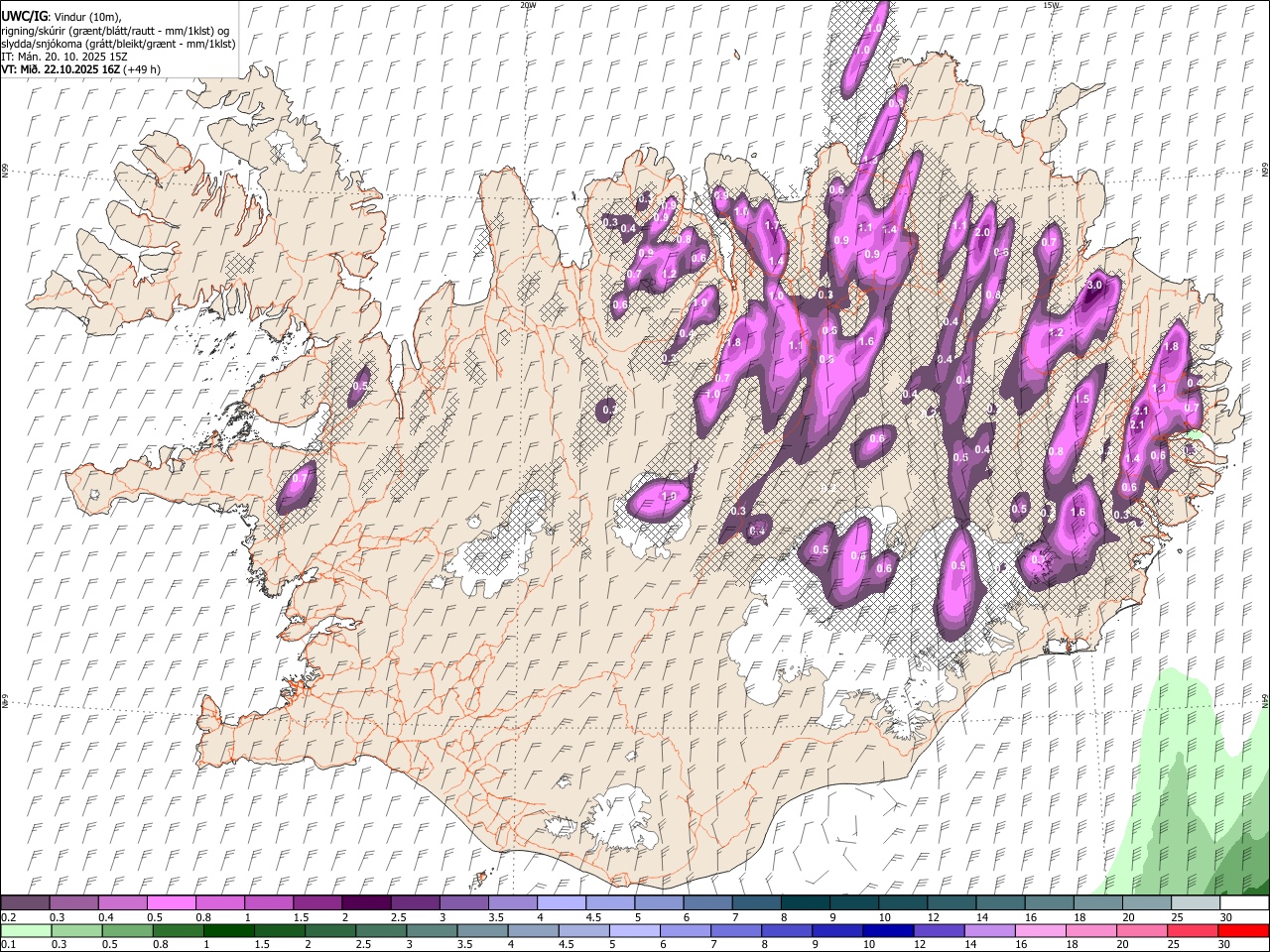
Task: Click the purple swatch between 0.3 and 0.4
Action: tap(74, 903)
